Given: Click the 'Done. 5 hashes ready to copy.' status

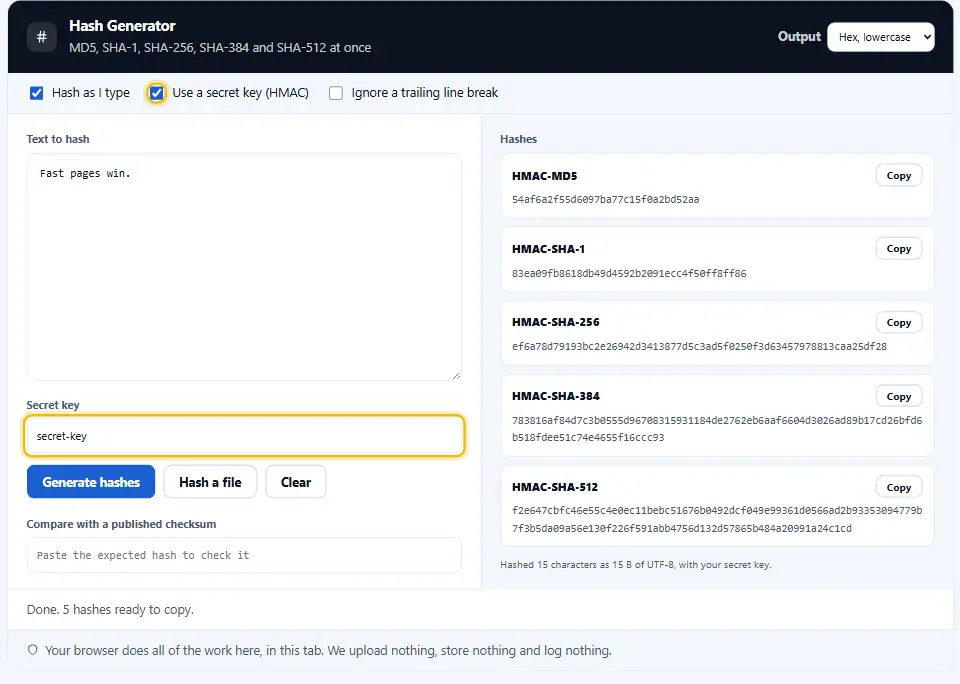Looking at the screenshot, I should pos(110,609).
